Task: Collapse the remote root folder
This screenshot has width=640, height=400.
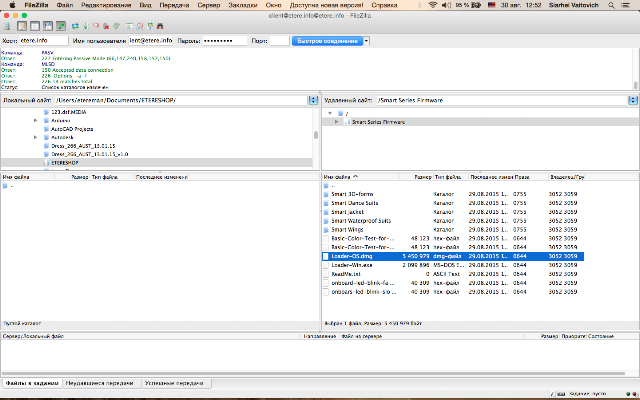Action: [330, 113]
